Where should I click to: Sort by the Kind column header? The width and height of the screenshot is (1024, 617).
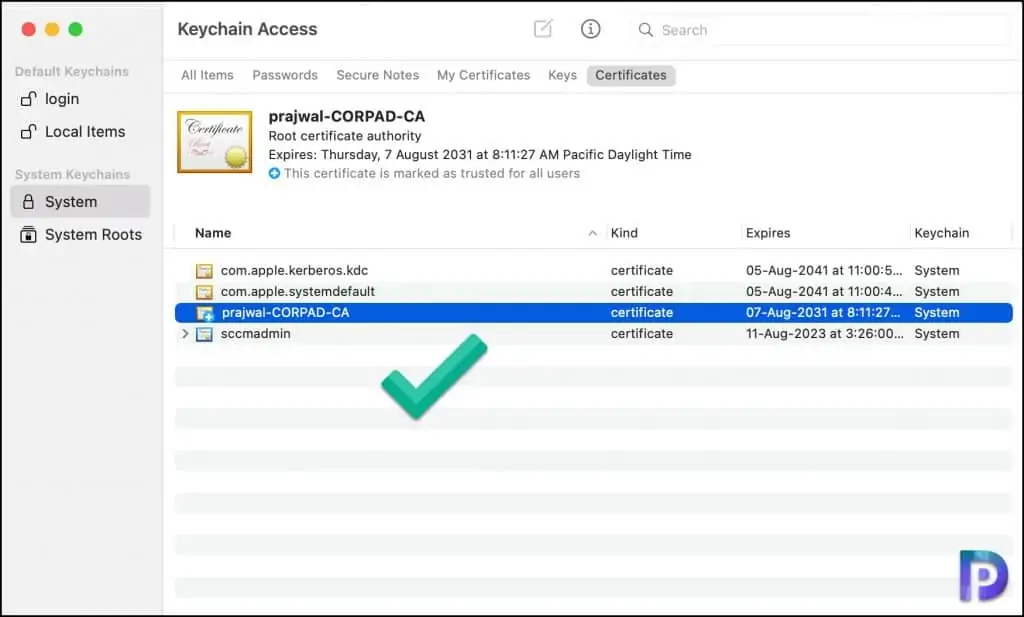[x=624, y=233]
